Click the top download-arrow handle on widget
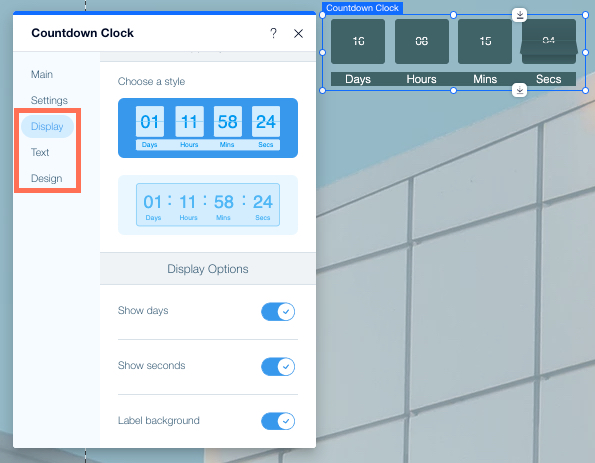The image size is (595, 463). (x=520, y=15)
